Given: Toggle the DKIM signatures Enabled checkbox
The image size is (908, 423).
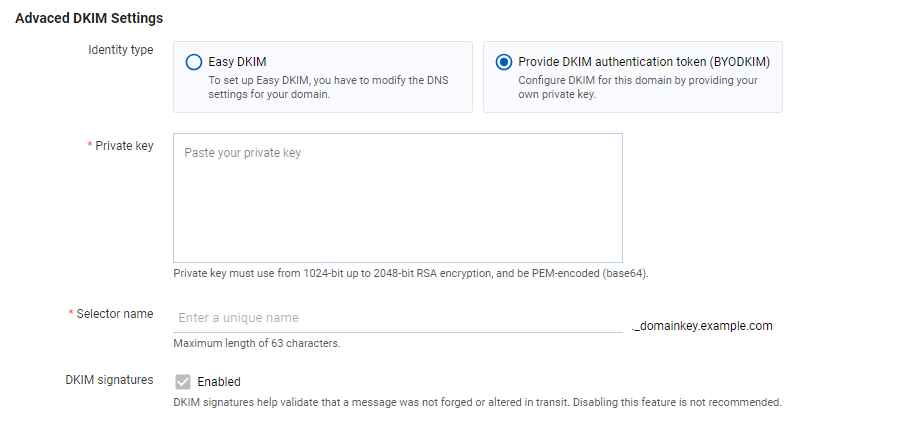Looking at the screenshot, I should [x=183, y=382].
